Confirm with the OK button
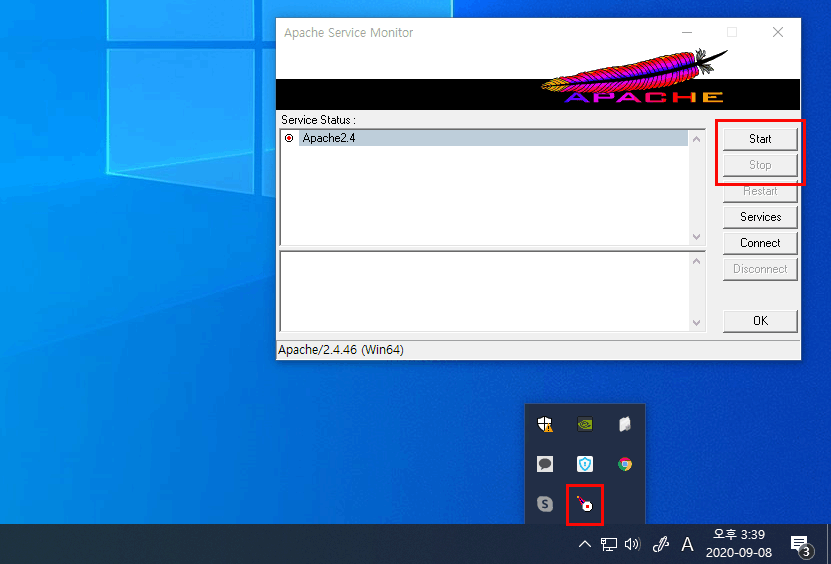Screen dimensions: 831x564 pos(760,321)
